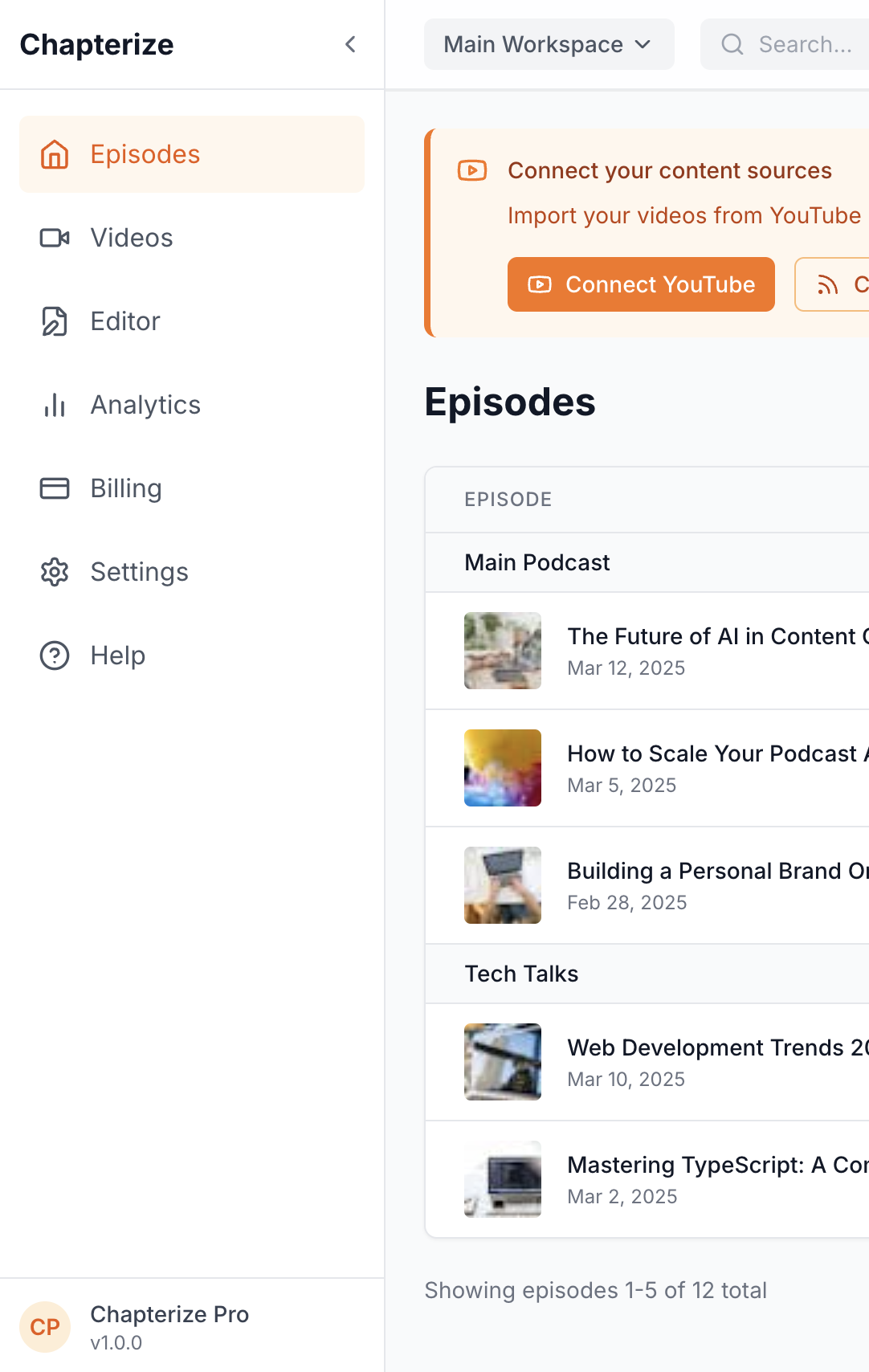The image size is (869, 1372).
Task: Open the Billing menu item
Action: click(126, 488)
